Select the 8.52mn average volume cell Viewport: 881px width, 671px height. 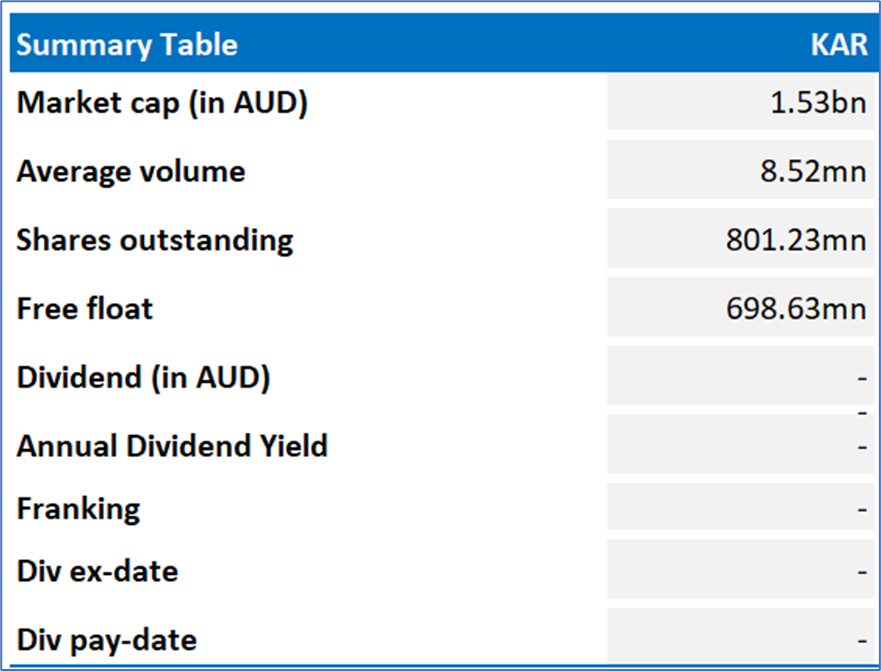(x=811, y=172)
